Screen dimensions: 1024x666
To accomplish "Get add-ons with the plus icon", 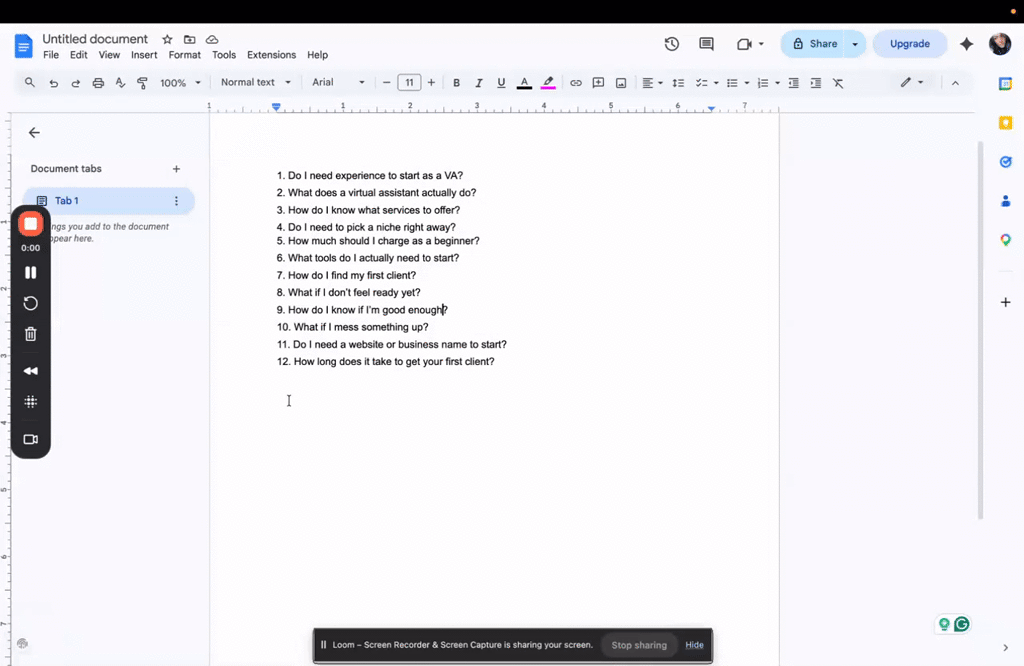I will point(1006,302).
